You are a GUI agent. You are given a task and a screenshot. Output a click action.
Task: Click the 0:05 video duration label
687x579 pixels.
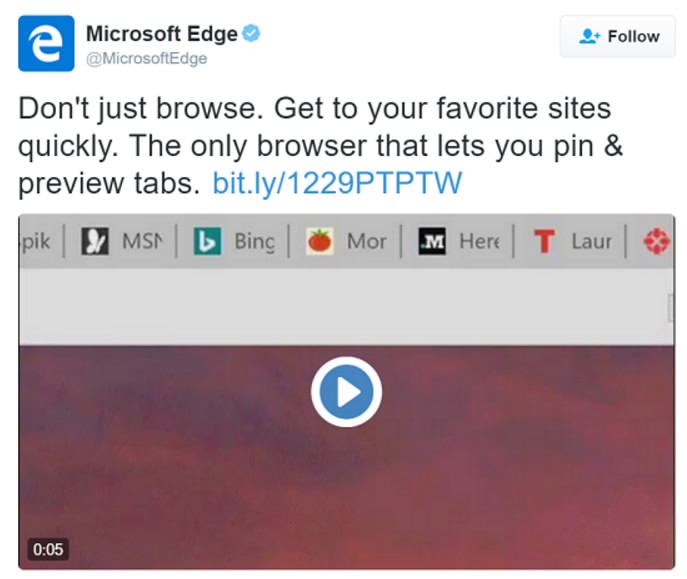(48, 549)
